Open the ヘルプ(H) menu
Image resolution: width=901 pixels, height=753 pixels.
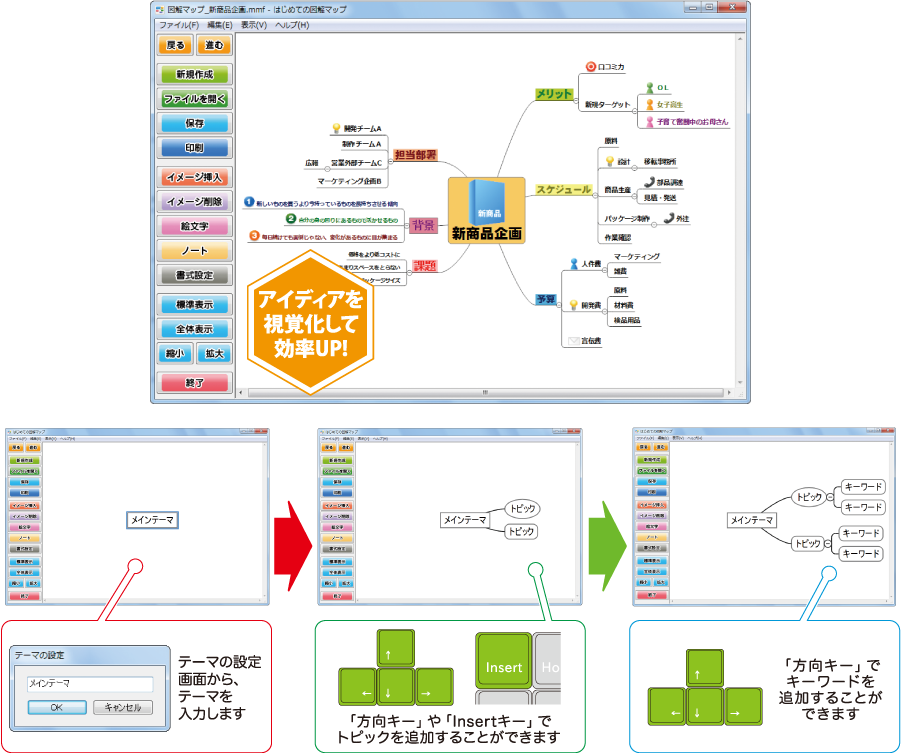[292, 23]
